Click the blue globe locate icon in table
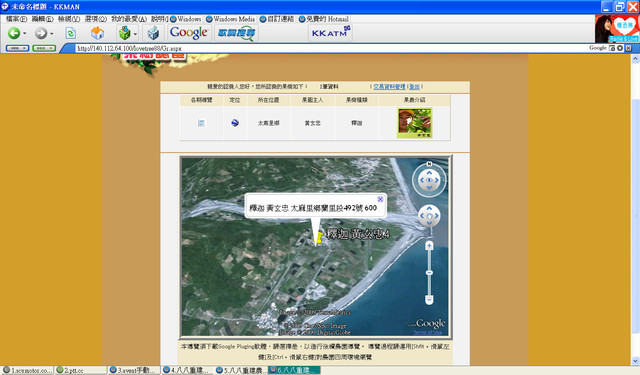Screen dimensions: 640x375 click(x=235, y=123)
